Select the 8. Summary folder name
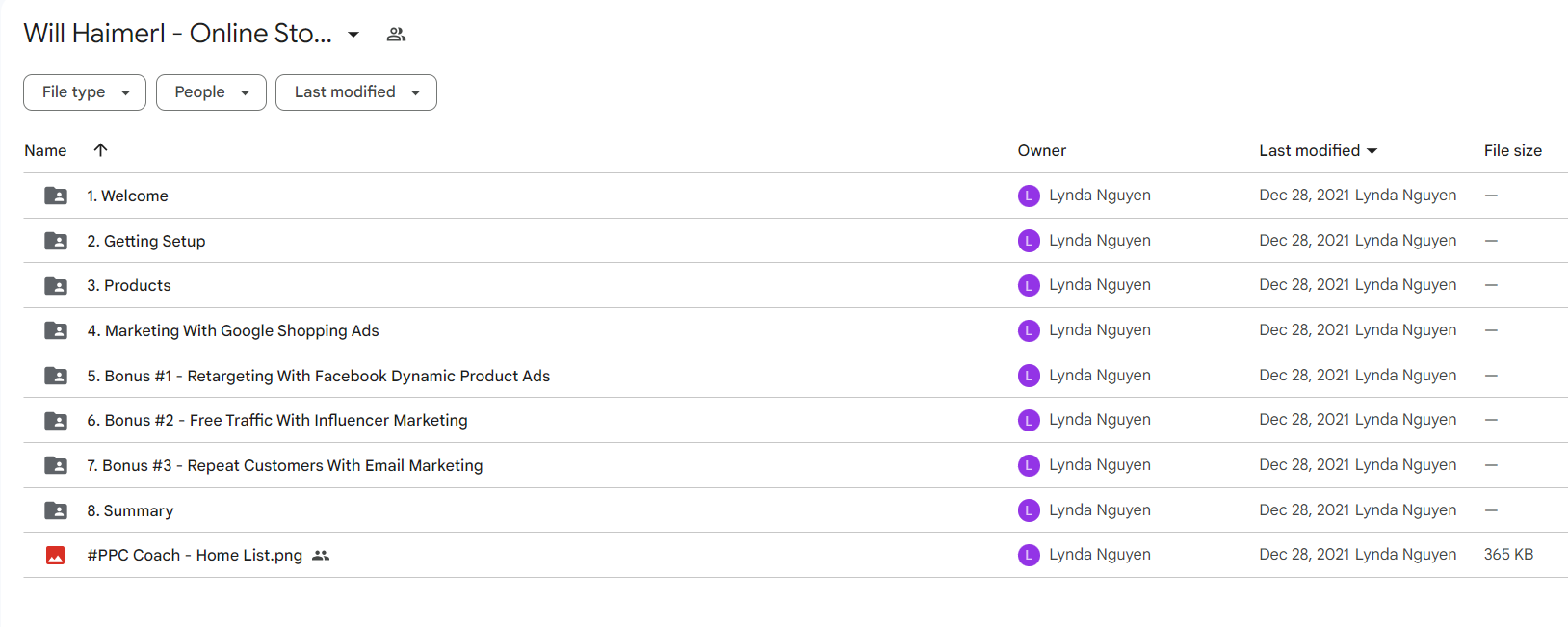 point(130,510)
